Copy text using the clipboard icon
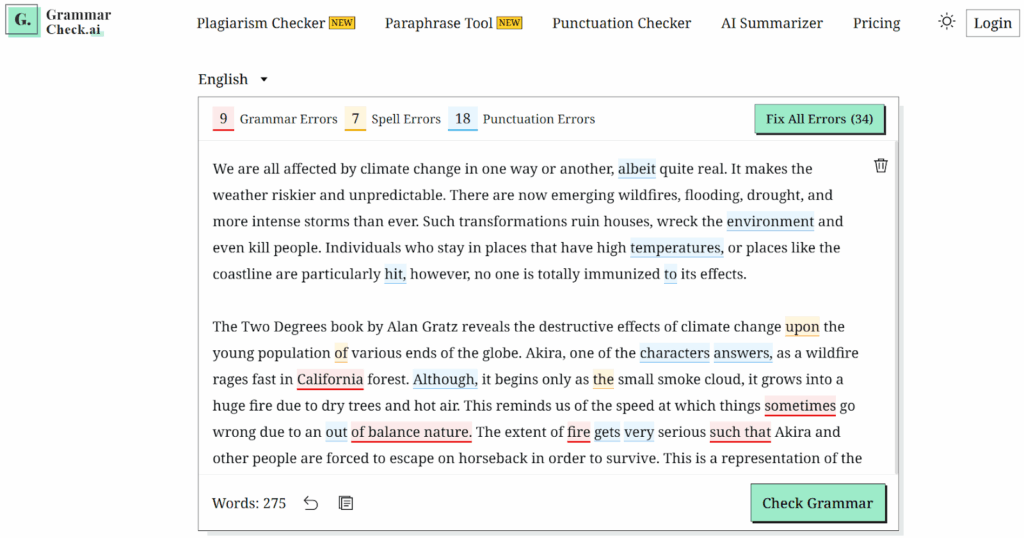 click(x=346, y=503)
